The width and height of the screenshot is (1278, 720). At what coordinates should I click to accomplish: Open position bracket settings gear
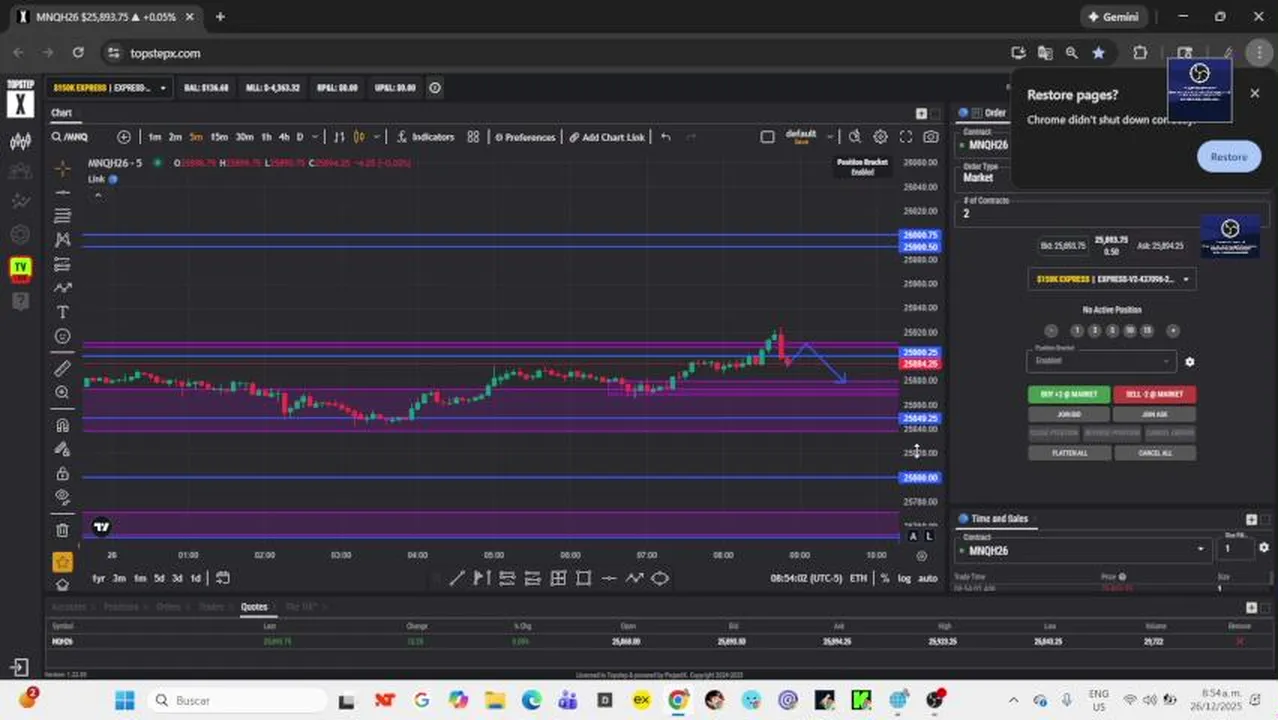point(1189,362)
